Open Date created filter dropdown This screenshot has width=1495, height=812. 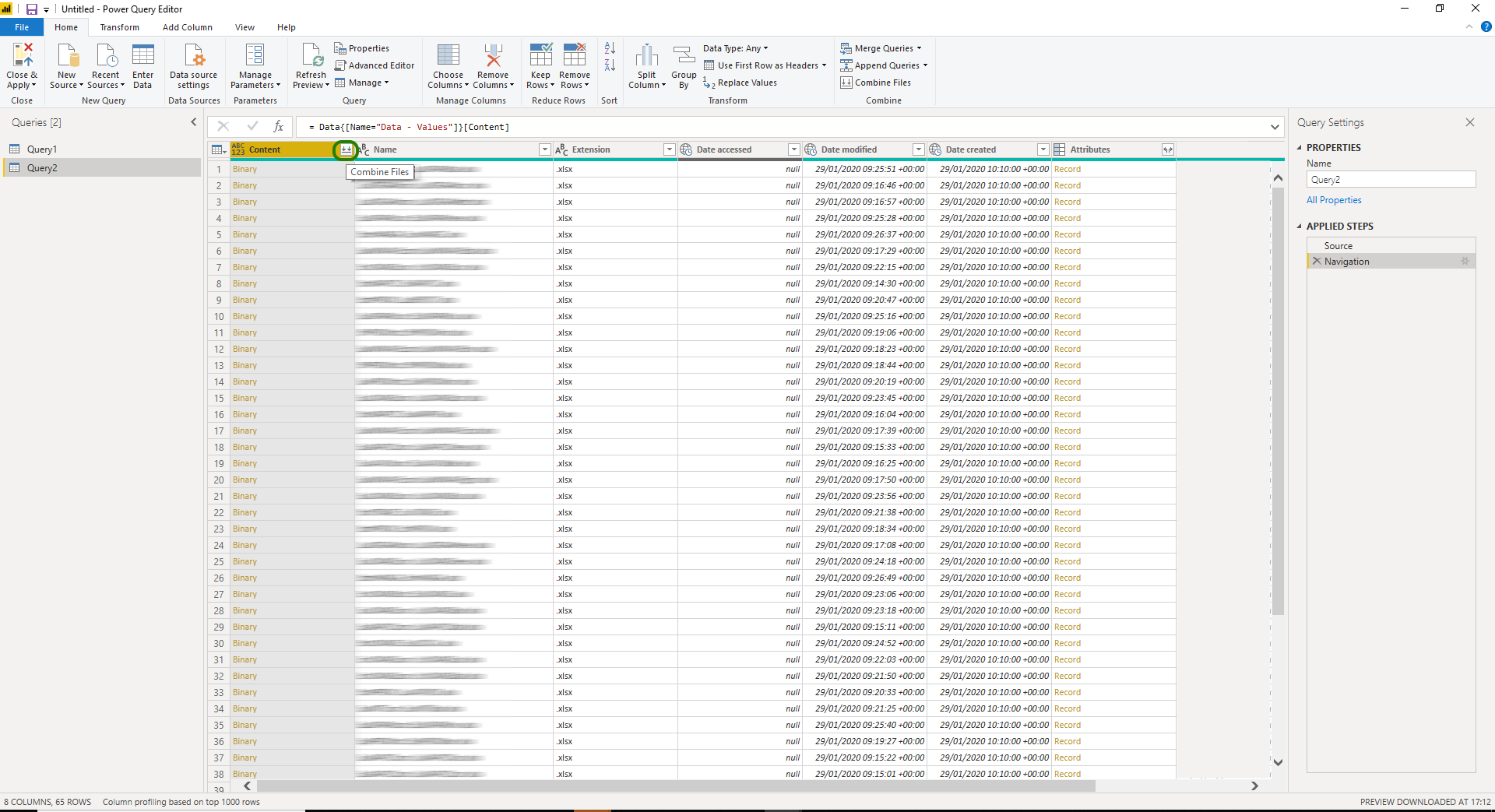[x=1043, y=149]
